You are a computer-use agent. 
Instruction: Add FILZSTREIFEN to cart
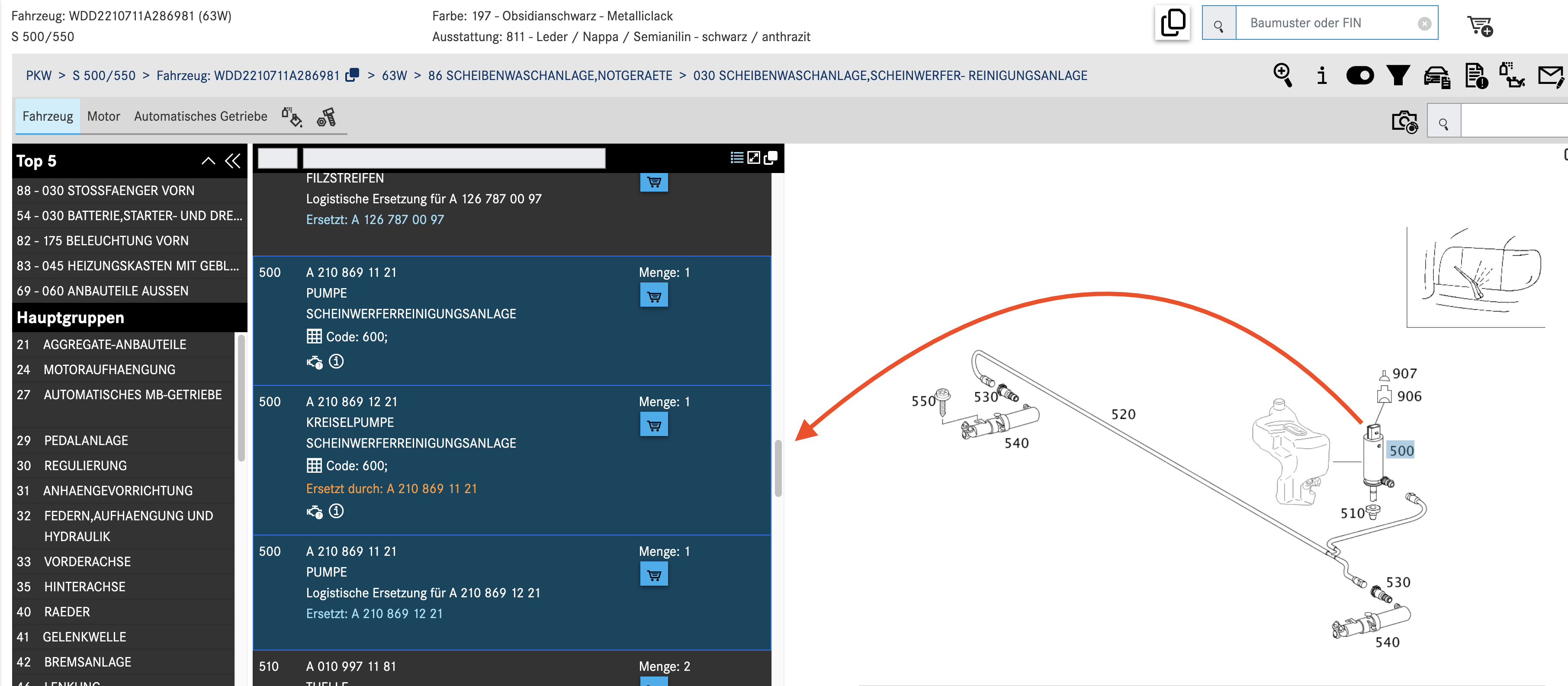(x=654, y=181)
